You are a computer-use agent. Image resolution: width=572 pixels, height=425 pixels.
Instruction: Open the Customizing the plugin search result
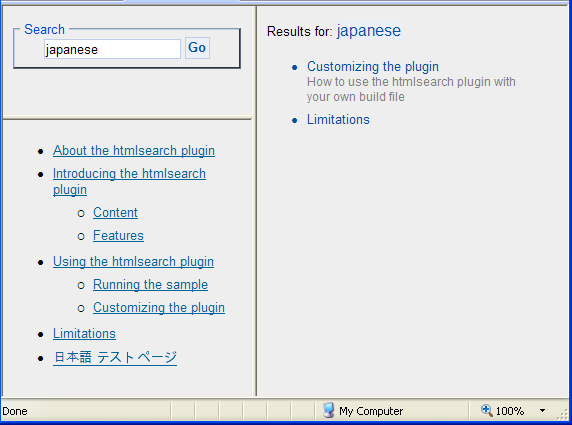[372, 66]
